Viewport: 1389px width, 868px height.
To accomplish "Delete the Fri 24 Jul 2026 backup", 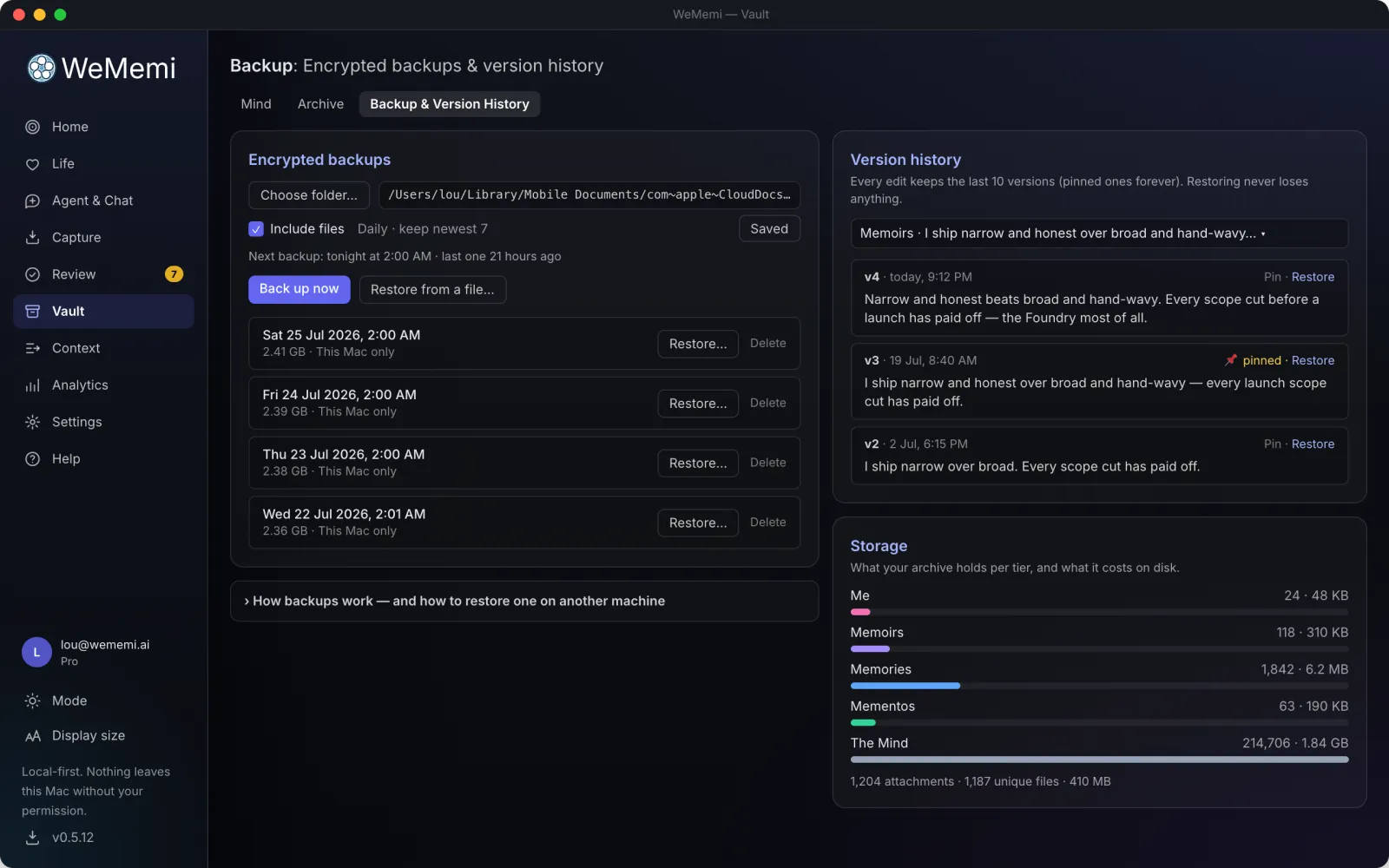I will [x=767, y=403].
